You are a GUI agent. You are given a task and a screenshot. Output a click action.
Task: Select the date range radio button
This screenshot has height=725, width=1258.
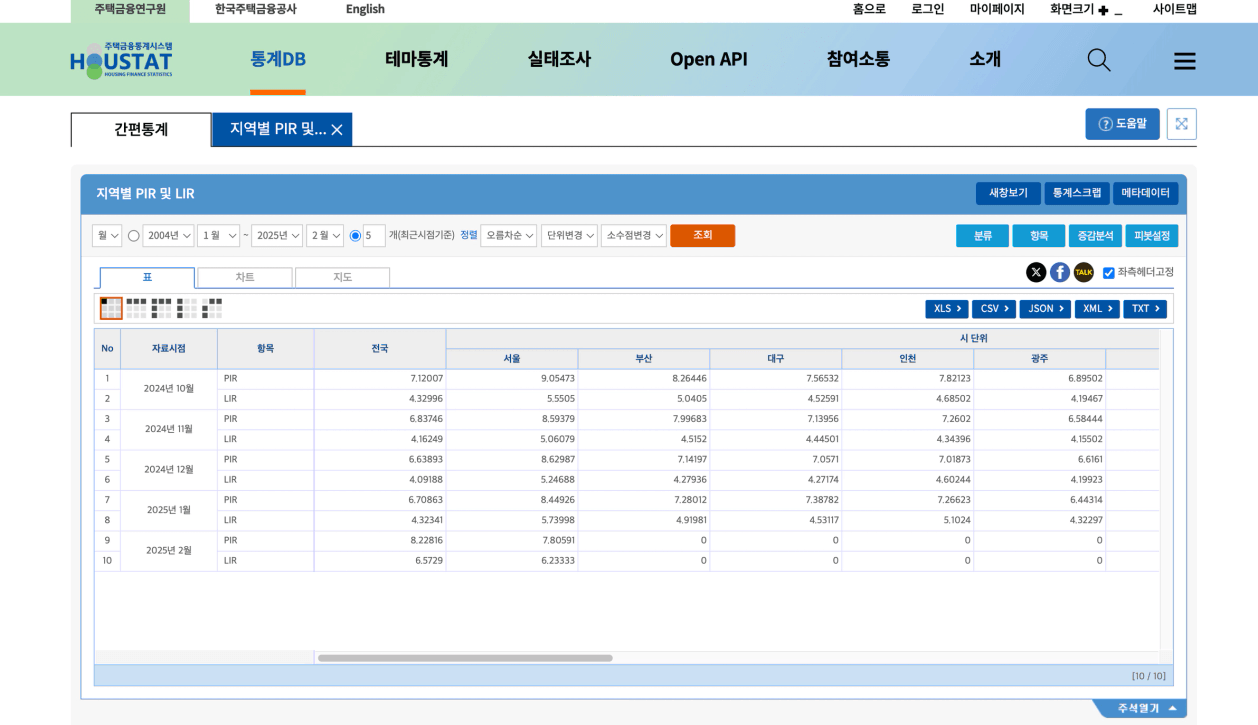tap(134, 236)
